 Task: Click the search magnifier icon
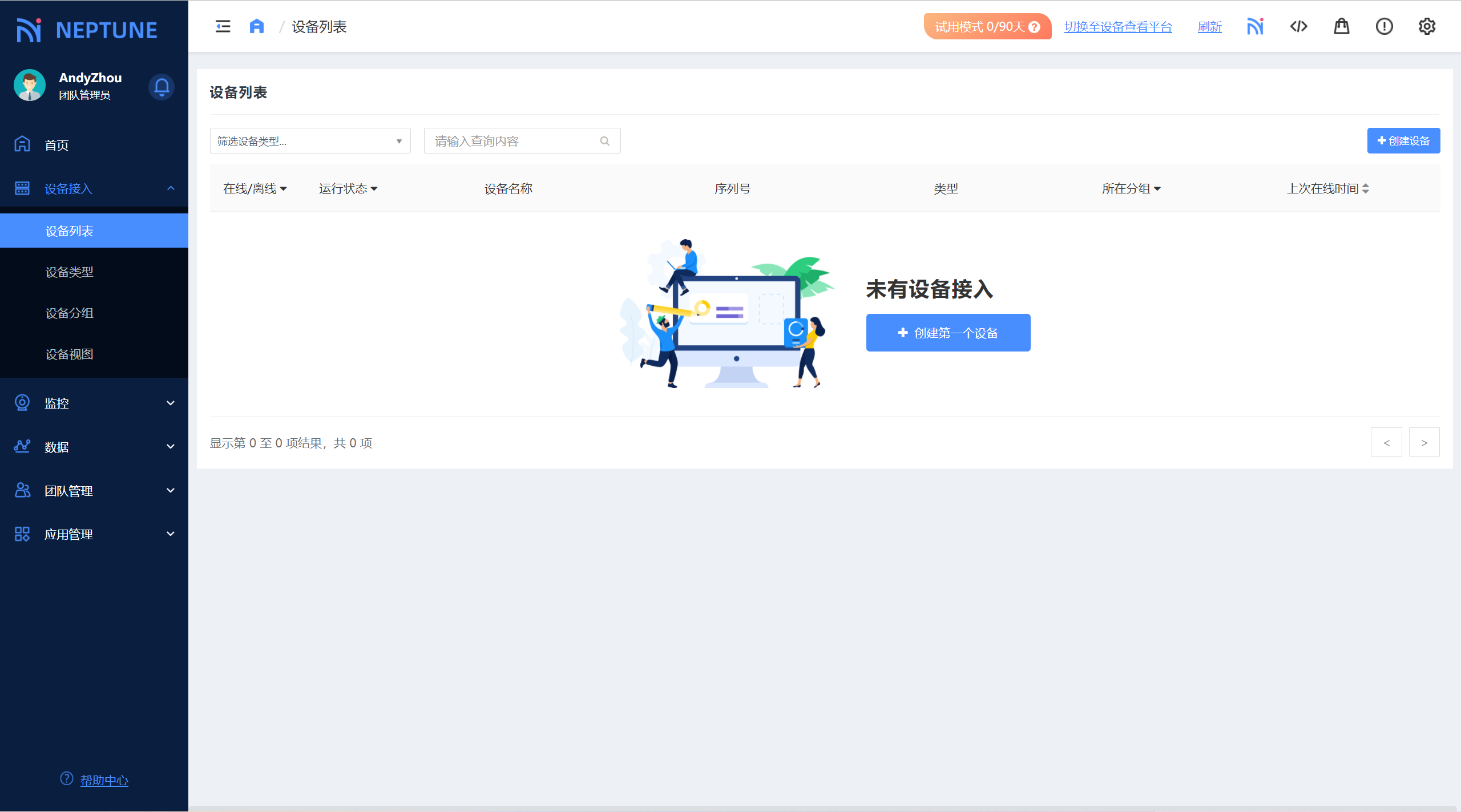[x=605, y=141]
